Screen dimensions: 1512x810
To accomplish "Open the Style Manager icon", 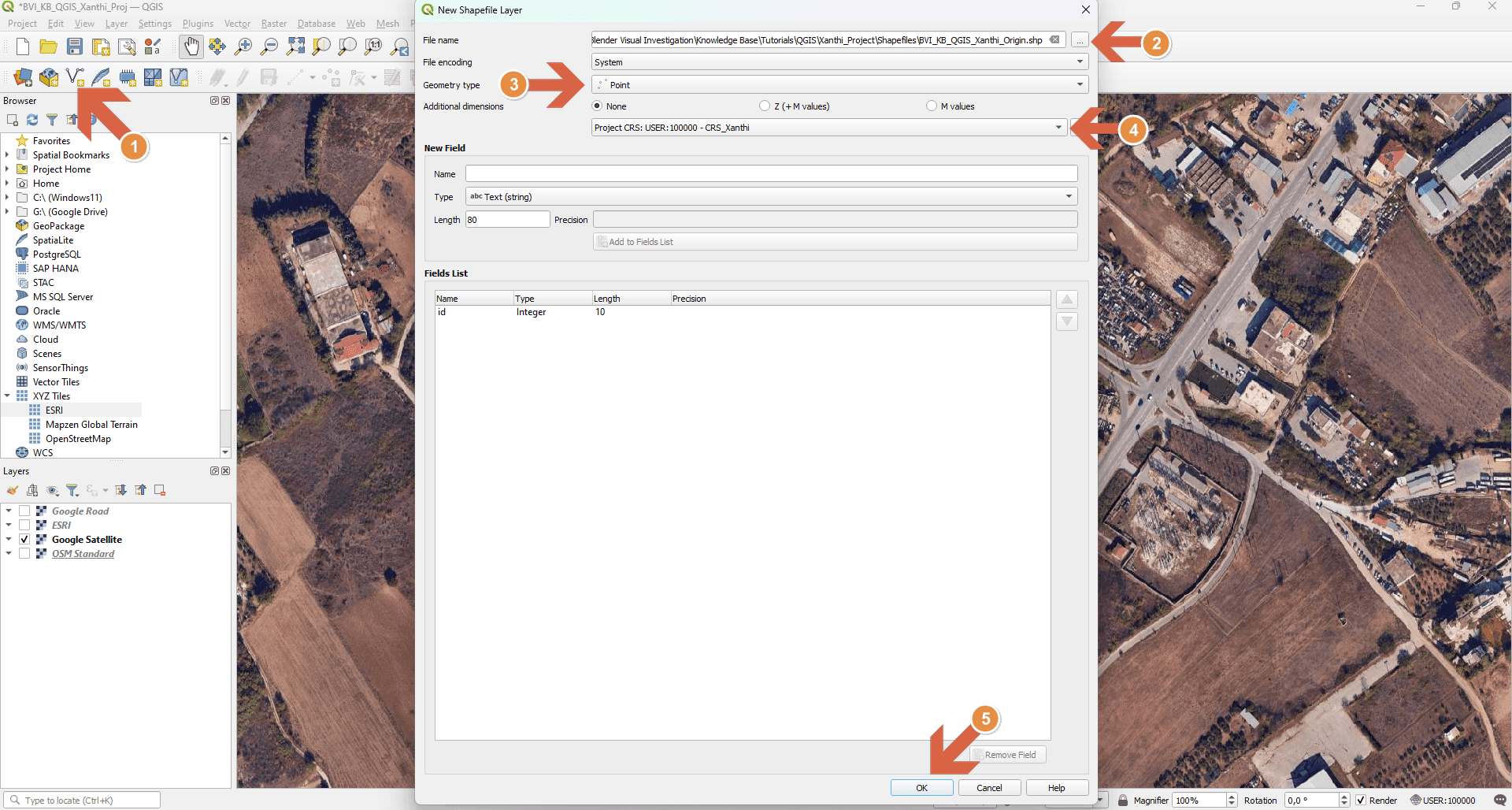I will click(x=153, y=46).
